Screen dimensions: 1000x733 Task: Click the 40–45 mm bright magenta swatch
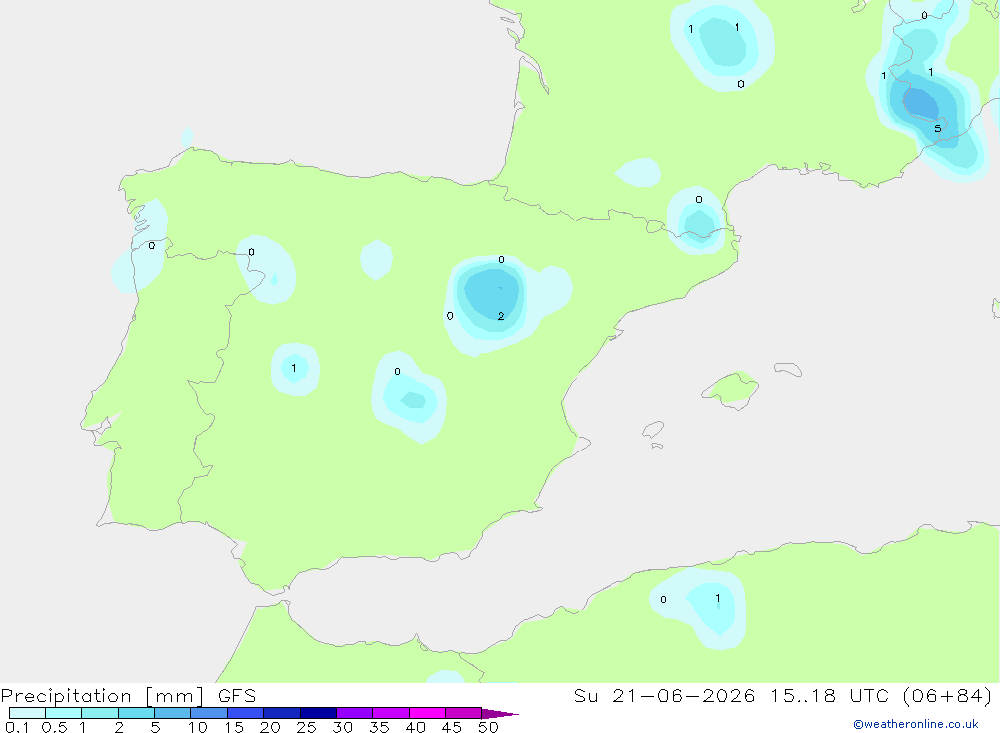coord(427,713)
